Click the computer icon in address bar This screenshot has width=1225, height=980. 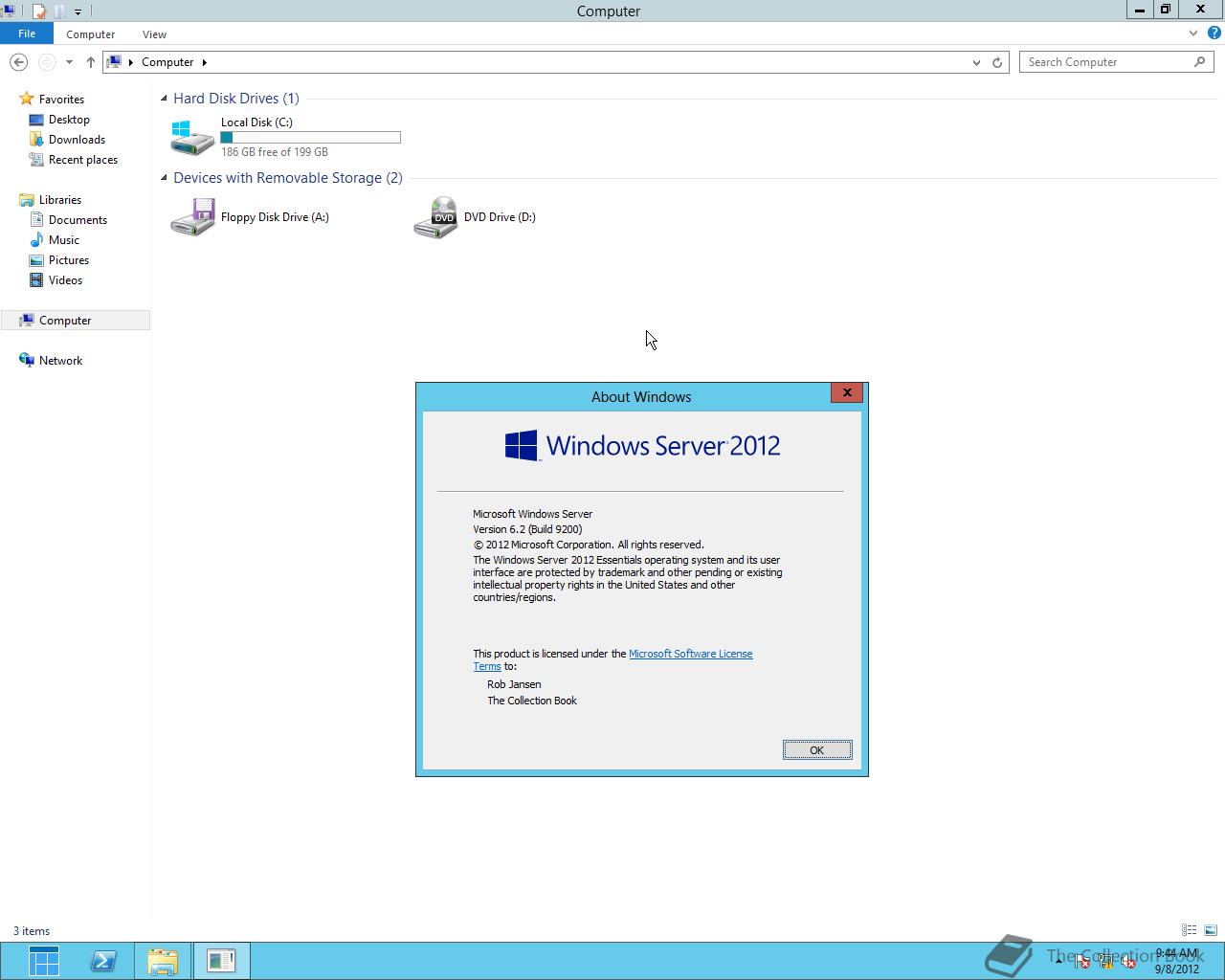pos(114,62)
